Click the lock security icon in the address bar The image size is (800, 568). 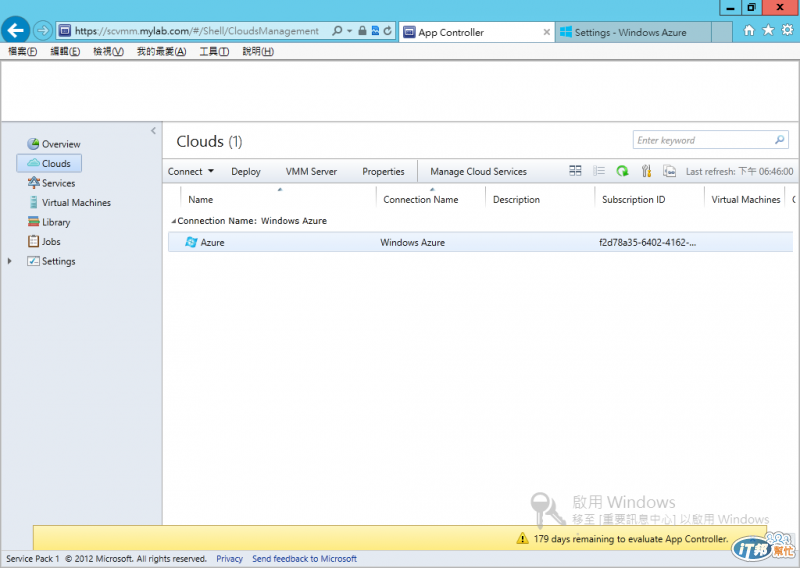point(362,31)
